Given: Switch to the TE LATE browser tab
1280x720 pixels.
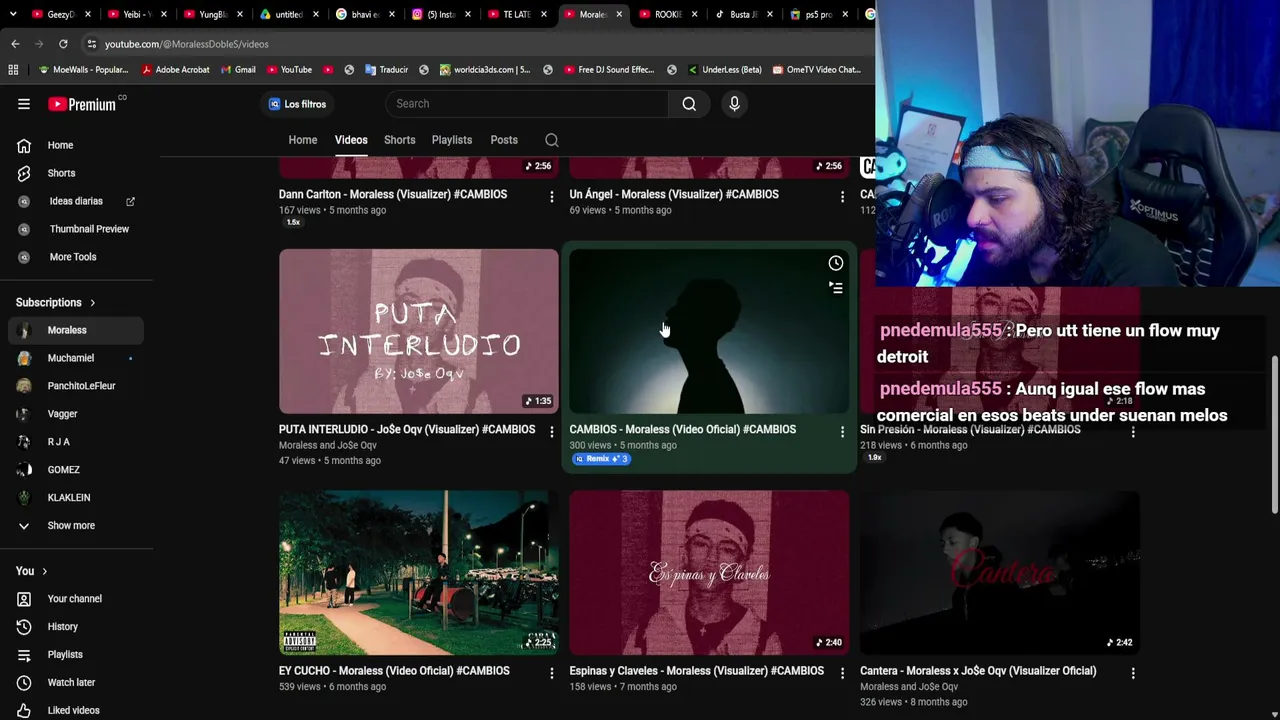Looking at the screenshot, I should [x=517, y=15].
